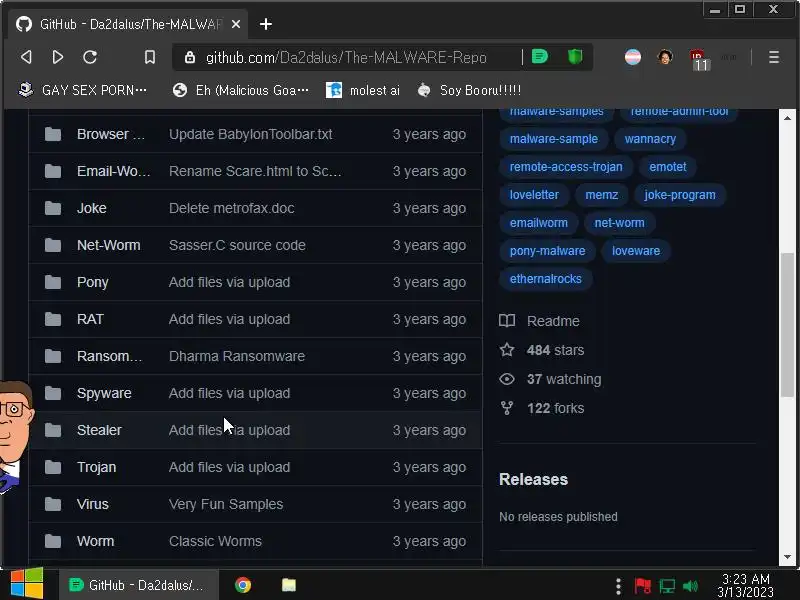The width and height of the screenshot is (800, 600).
Task: Open the Very Fun Samples commit message
Action: 226,504
